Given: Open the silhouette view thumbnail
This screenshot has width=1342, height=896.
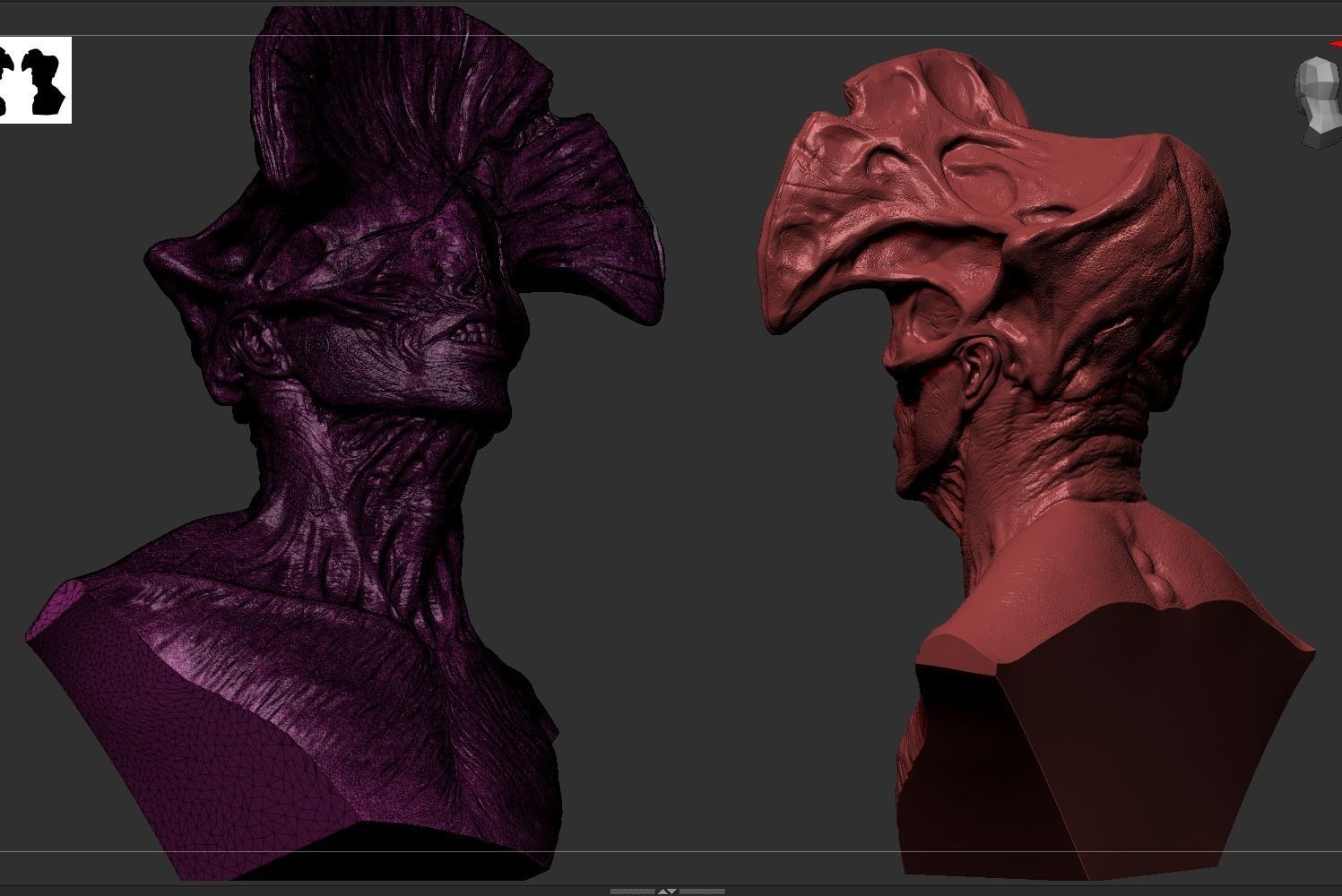Looking at the screenshot, I should click(x=36, y=80).
